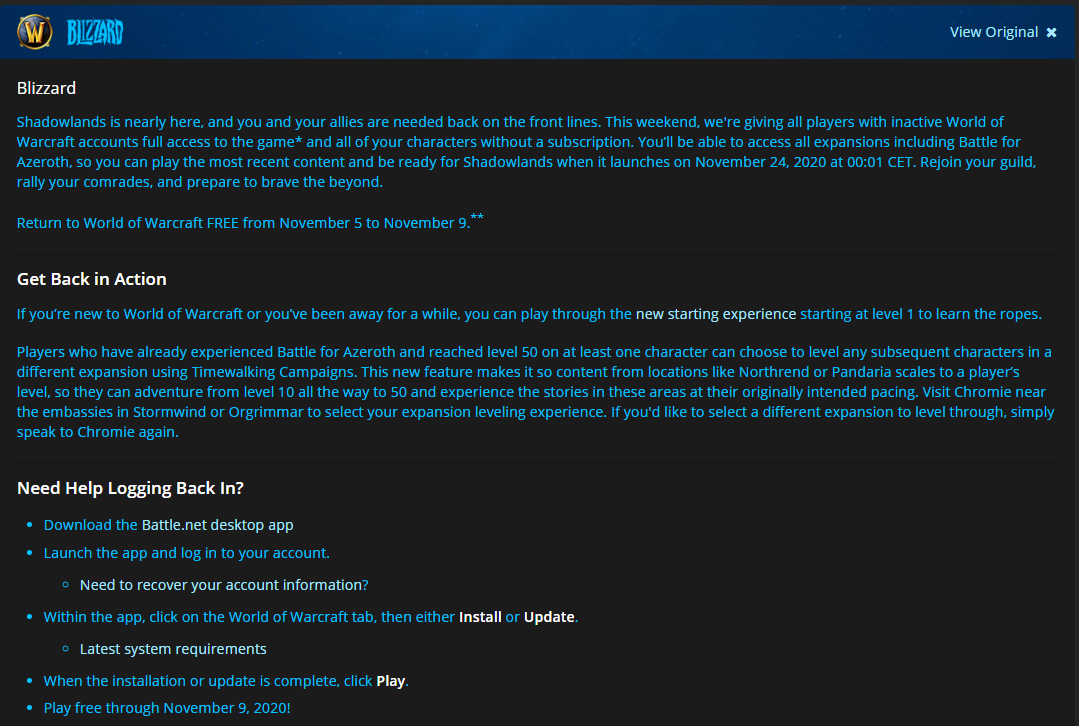Screen dimensions: 1079x726
Task: Click the double asterisk footnote marker
Action: (477, 218)
